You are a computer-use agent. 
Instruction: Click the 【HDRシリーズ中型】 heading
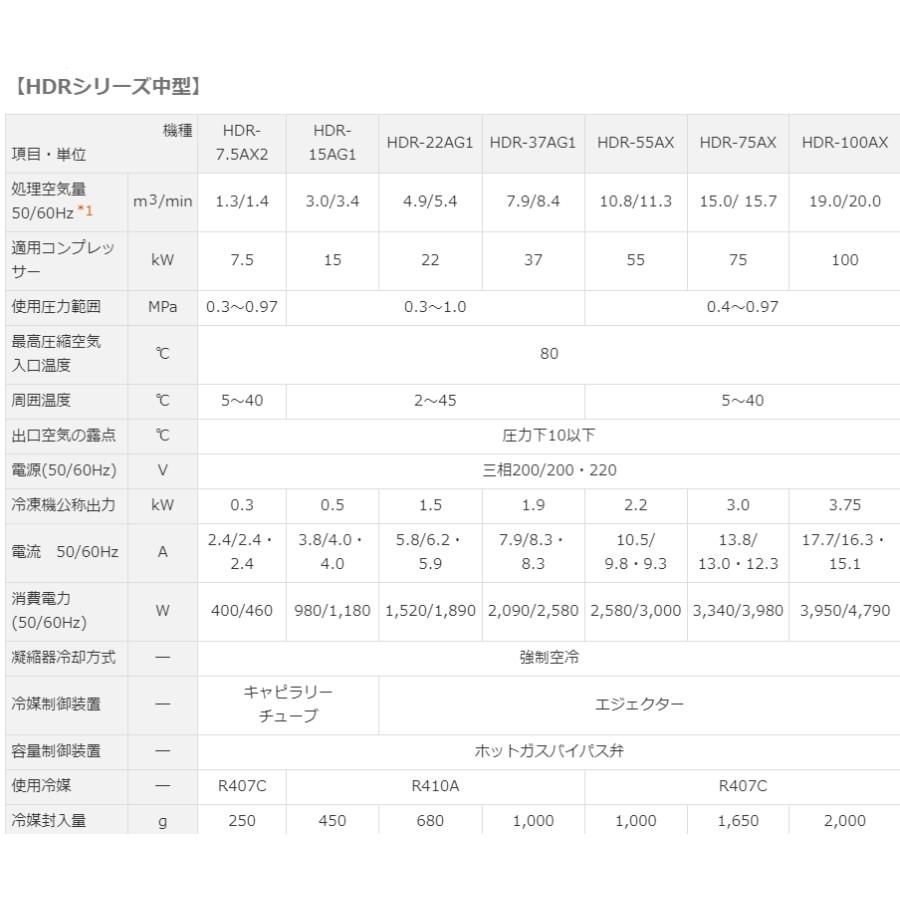click(x=107, y=86)
